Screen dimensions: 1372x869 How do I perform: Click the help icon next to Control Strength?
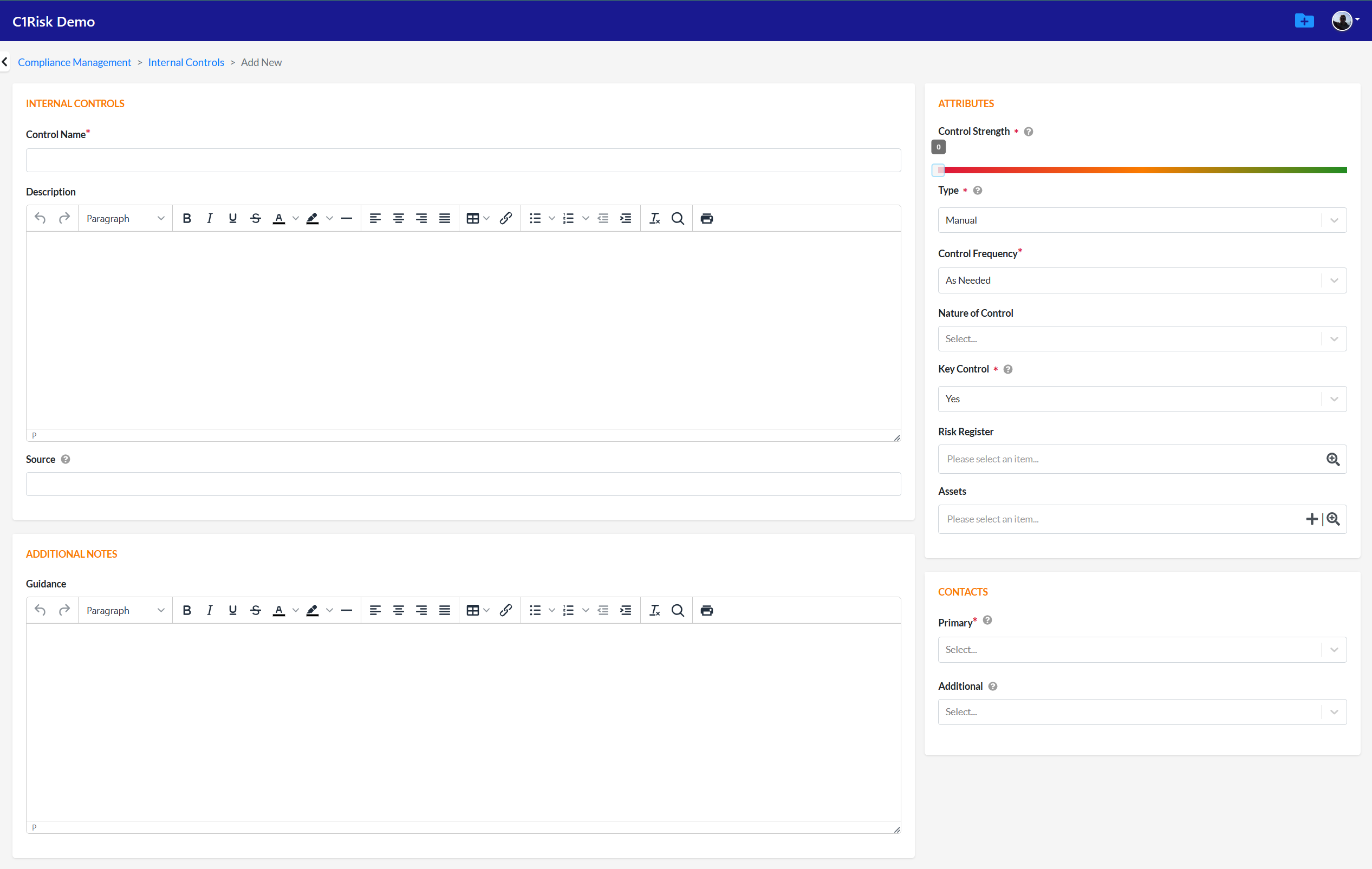click(x=1029, y=132)
